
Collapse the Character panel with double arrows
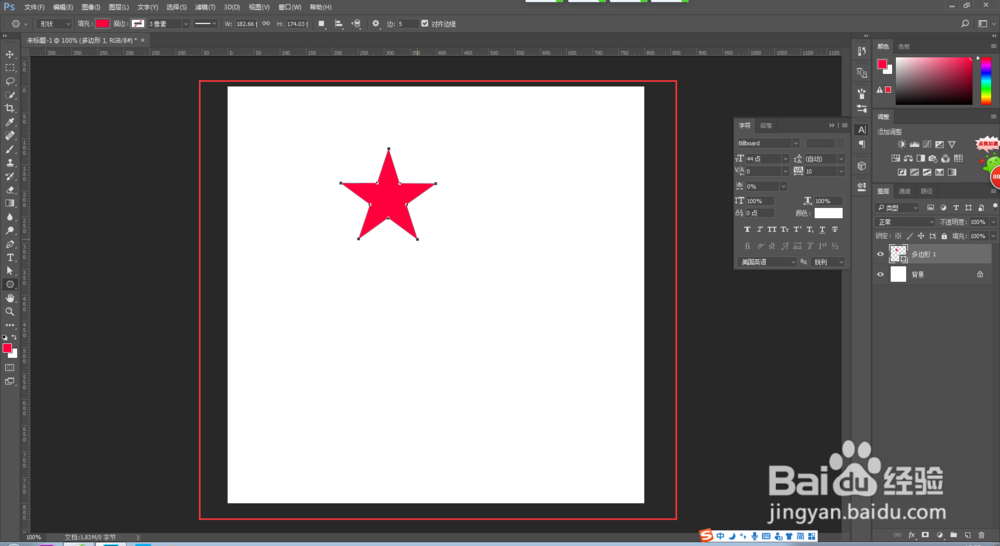[x=832, y=126]
